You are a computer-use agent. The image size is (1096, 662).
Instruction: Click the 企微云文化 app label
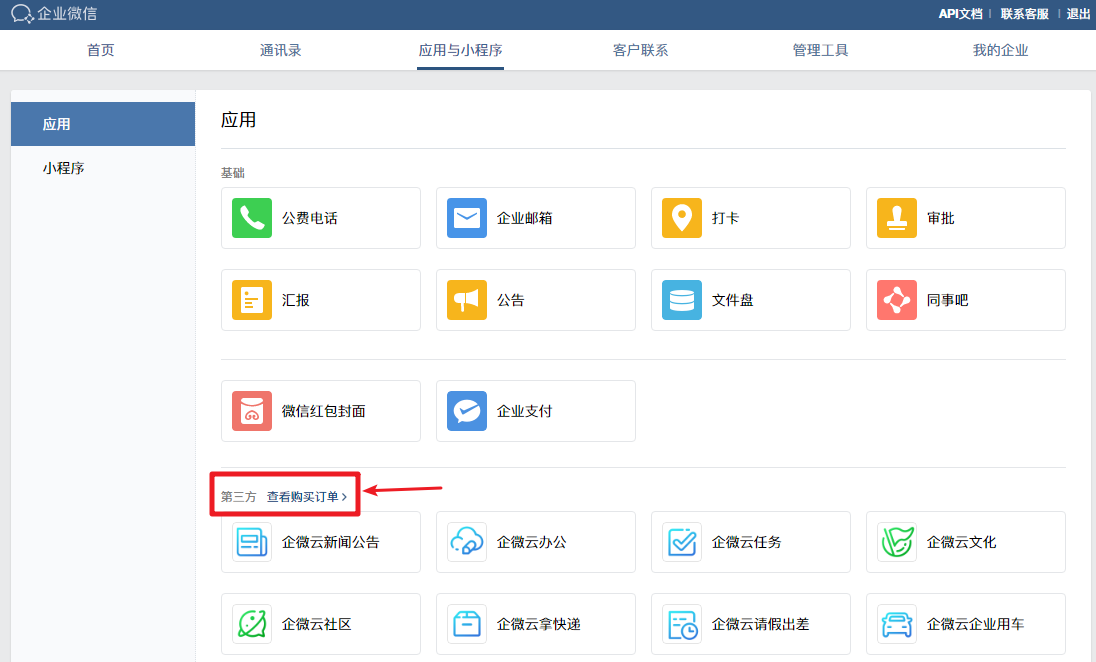961,542
